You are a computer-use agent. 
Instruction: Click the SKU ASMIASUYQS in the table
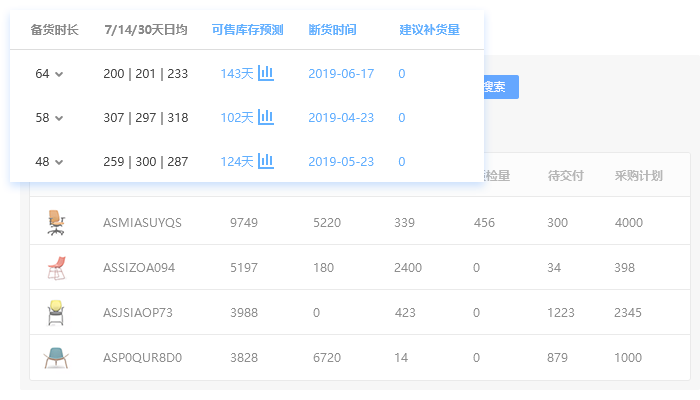tap(142, 223)
